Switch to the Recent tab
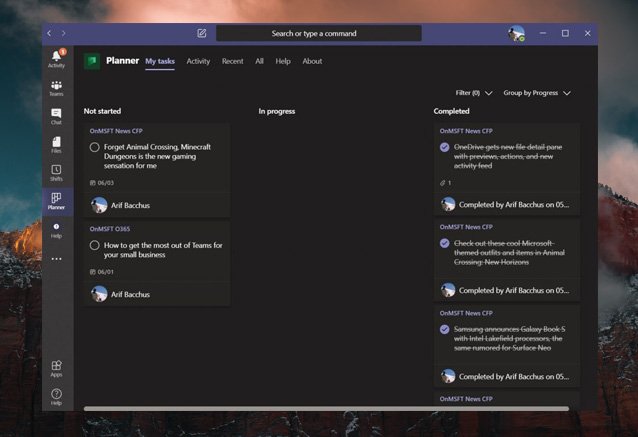The width and height of the screenshot is (638, 437). tap(232, 61)
